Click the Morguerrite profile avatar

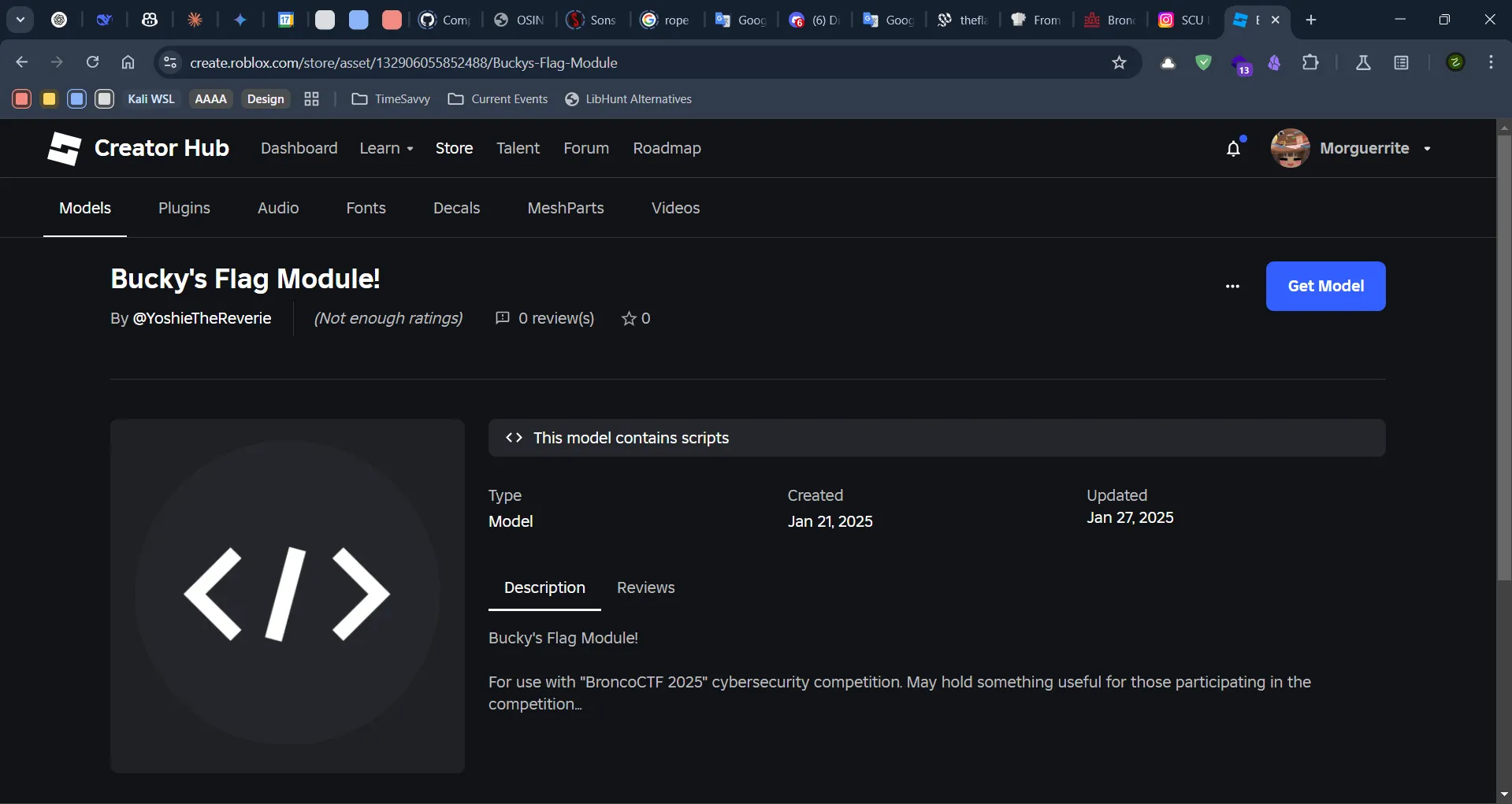1290,148
